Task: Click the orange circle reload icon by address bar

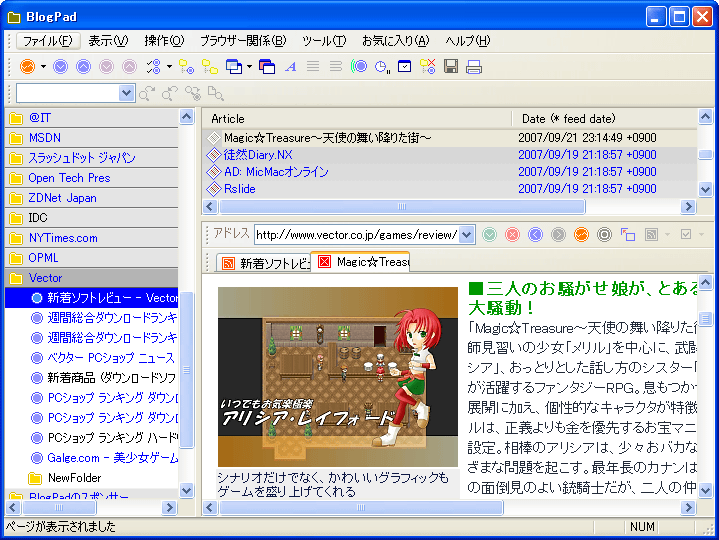Action: [x=581, y=235]
